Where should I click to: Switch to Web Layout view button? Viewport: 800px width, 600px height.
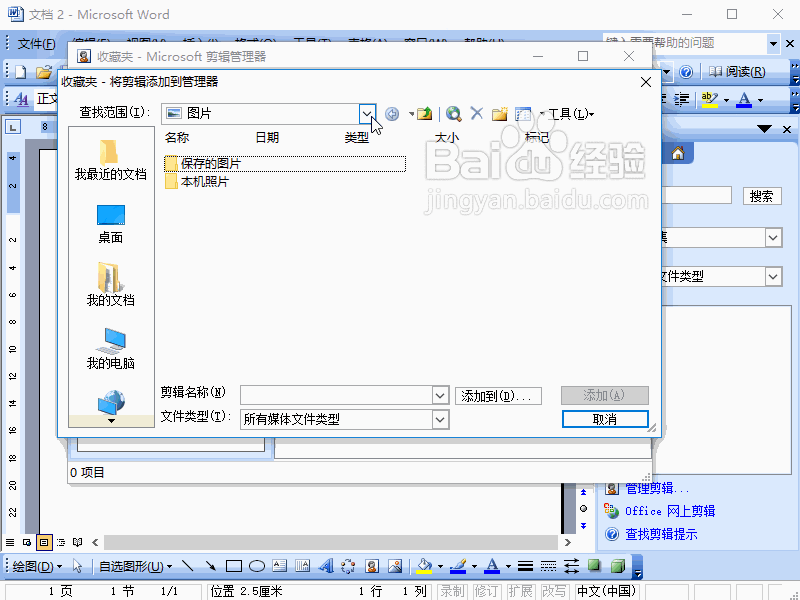[27, 542]
